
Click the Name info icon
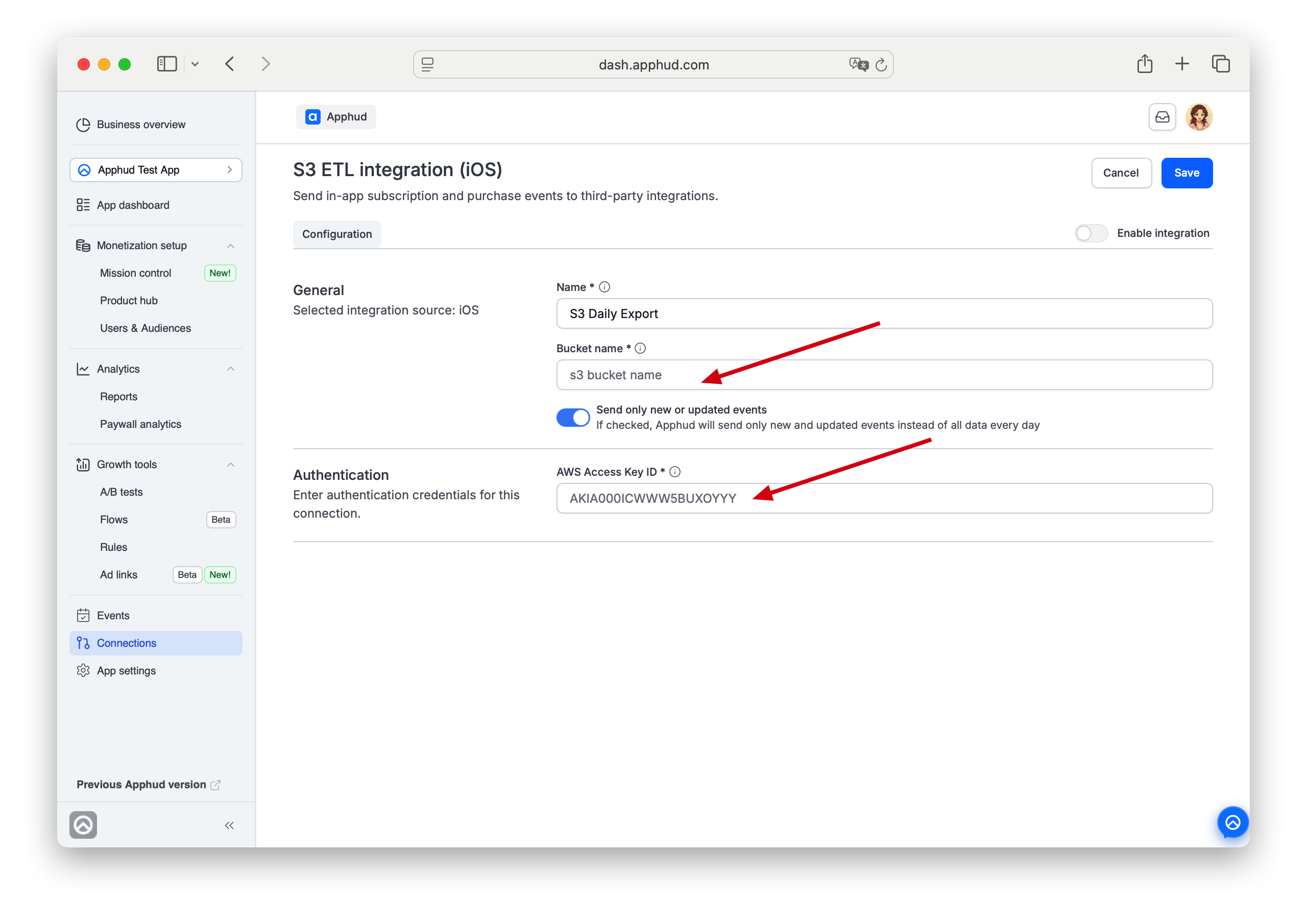coord(604,287)
